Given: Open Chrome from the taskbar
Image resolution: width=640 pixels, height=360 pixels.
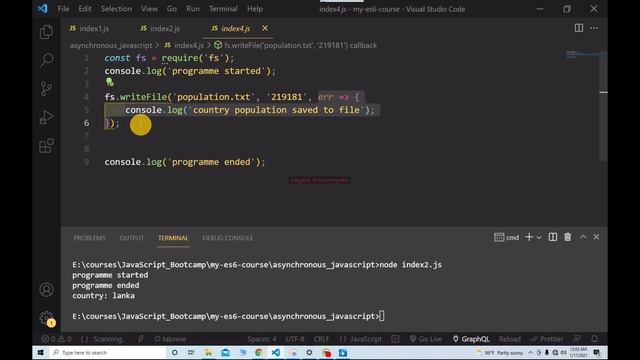Looking at the screenshot, I should (x=259, y=353).
